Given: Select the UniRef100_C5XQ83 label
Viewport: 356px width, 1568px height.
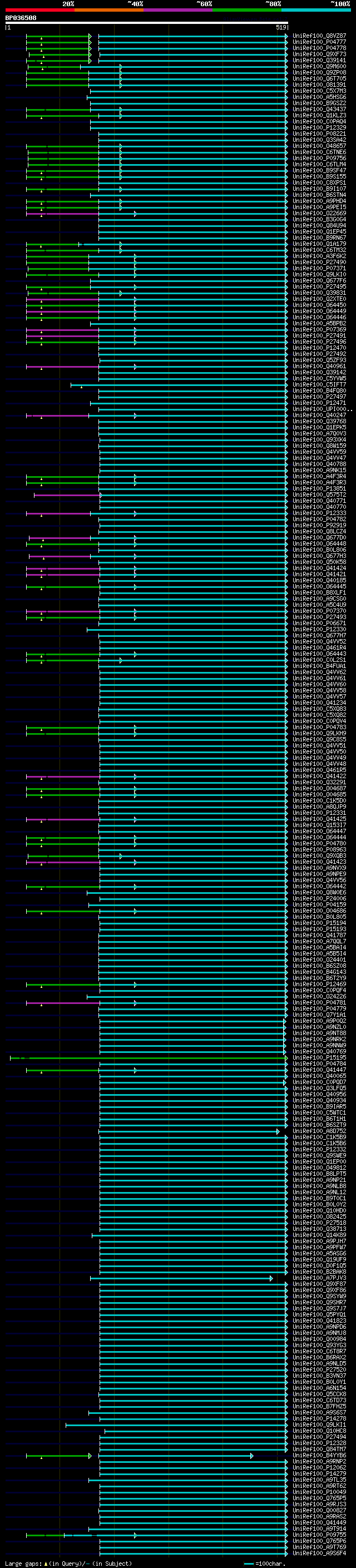Looking at the screenshot, I should pos(319,709).
